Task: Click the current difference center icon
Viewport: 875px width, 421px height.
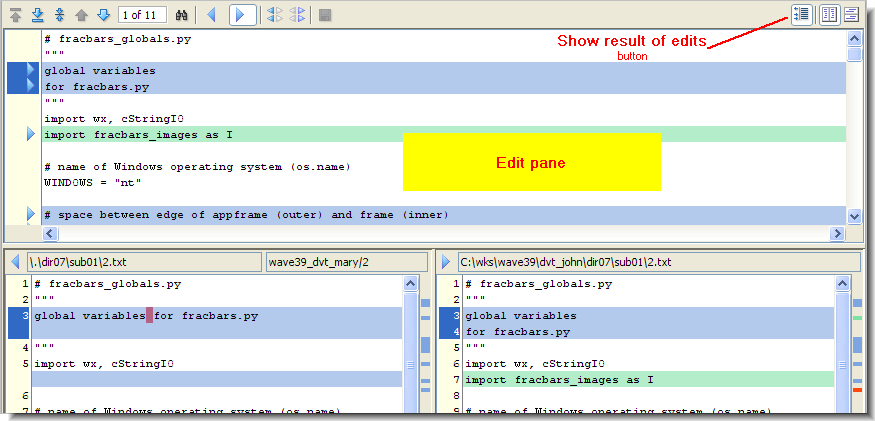Action: [60, 15]
